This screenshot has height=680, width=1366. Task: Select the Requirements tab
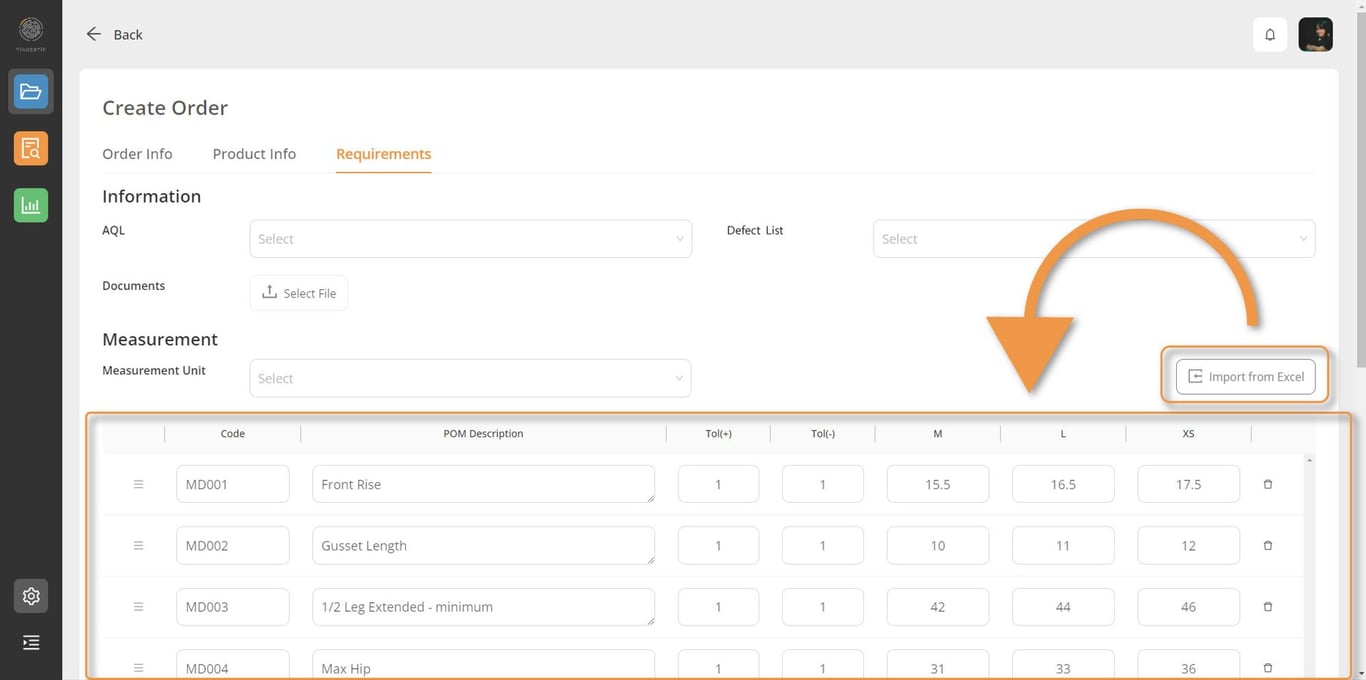pyautogui.click(x=384, y=154)
